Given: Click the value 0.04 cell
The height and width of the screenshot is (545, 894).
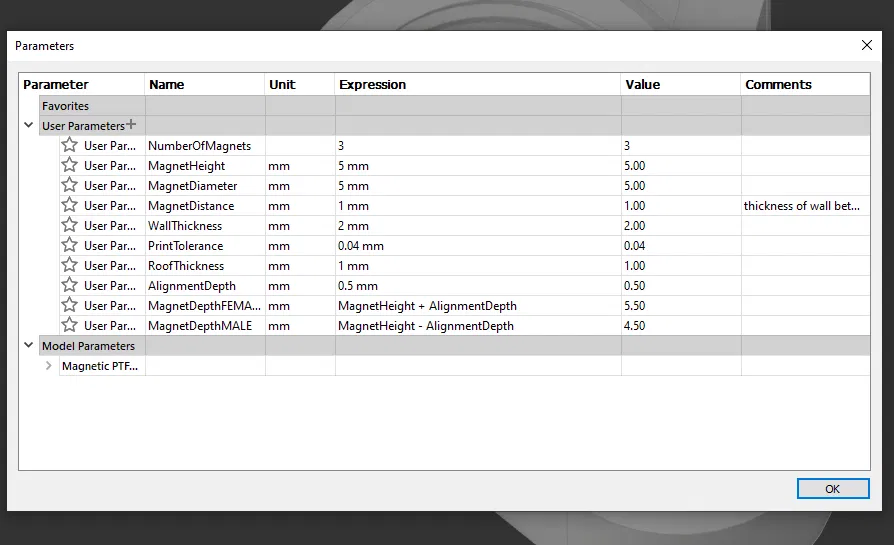Looking at the screenshot, I should tap(681, 246).
